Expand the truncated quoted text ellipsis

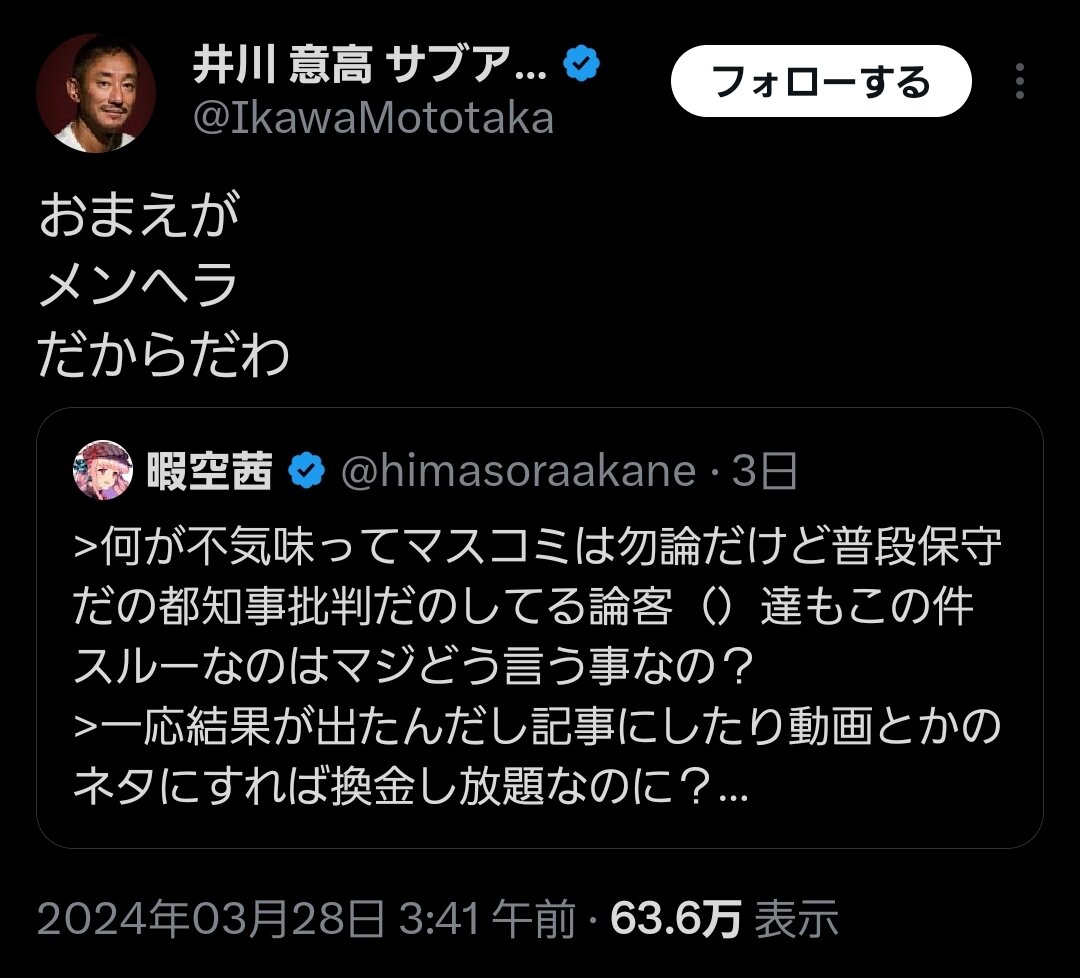click(733, 793)
